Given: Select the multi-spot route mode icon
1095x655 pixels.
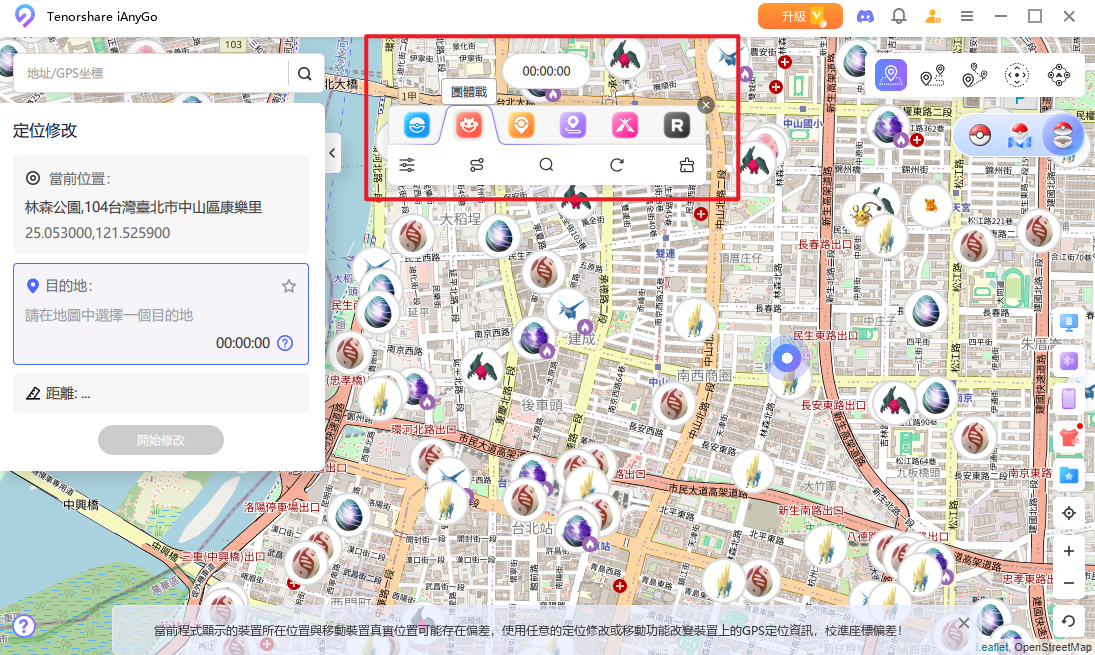Looking at the screenshot, I should tap(974, 75).
